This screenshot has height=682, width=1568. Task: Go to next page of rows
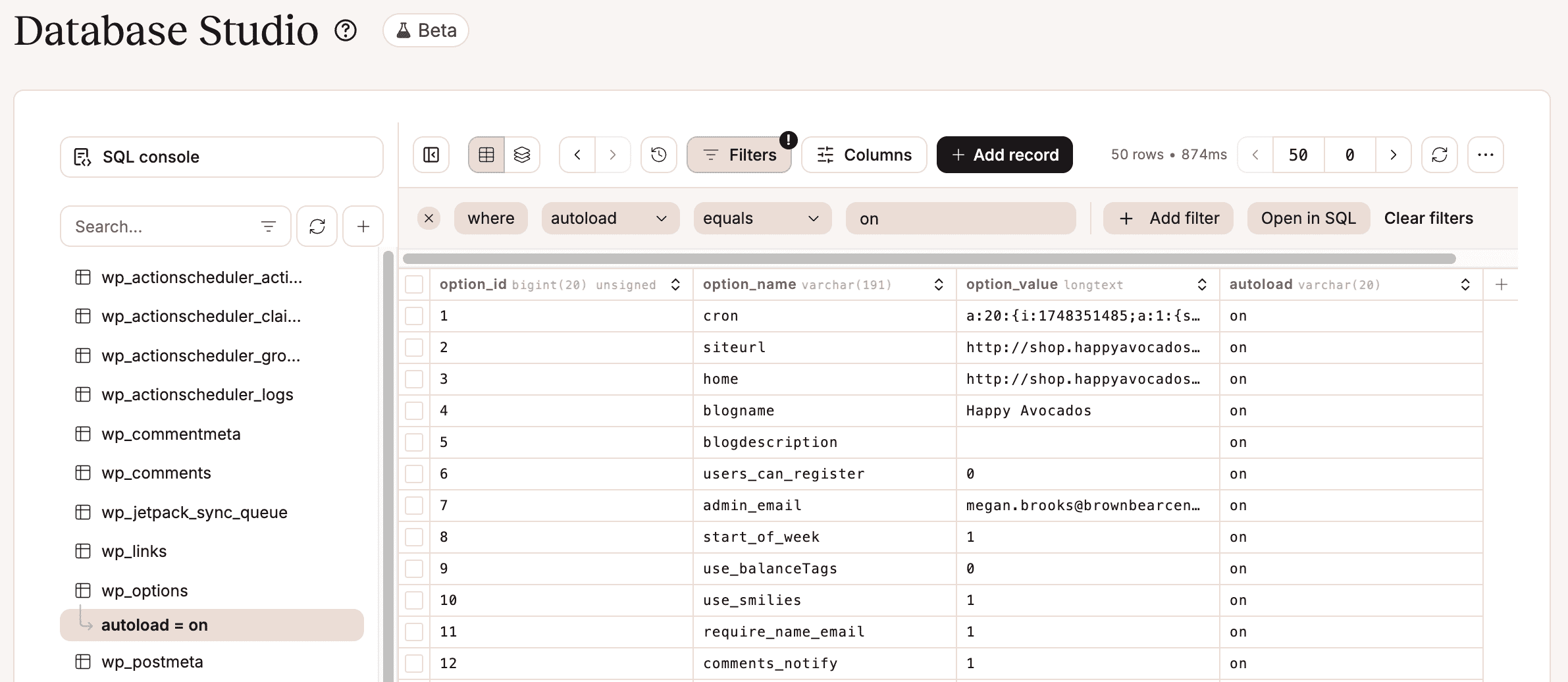[x=1393, y=155]
